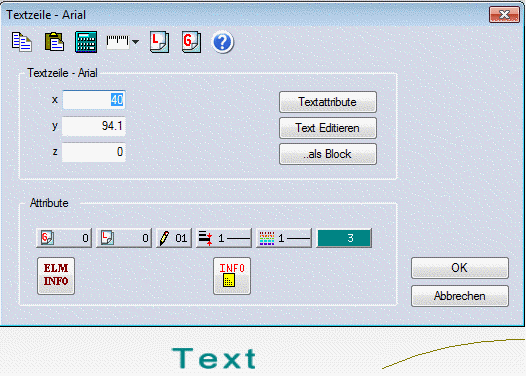
Task: Open the calculator icon in toolbar
Action: click(86, 42)
